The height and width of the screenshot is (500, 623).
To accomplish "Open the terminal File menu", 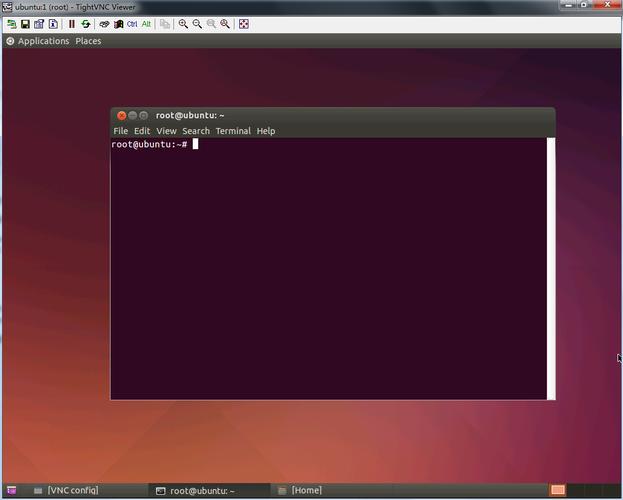I will [120, 131].
